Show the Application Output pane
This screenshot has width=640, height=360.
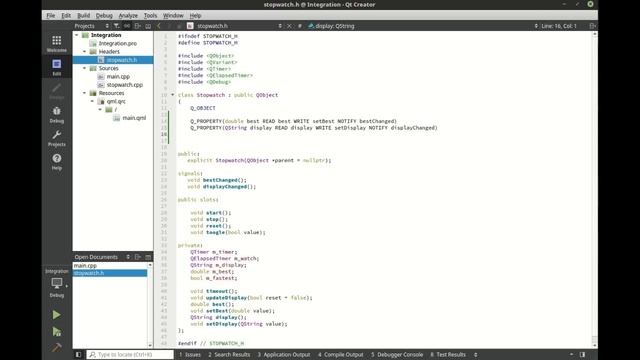[x=284, y=355]
